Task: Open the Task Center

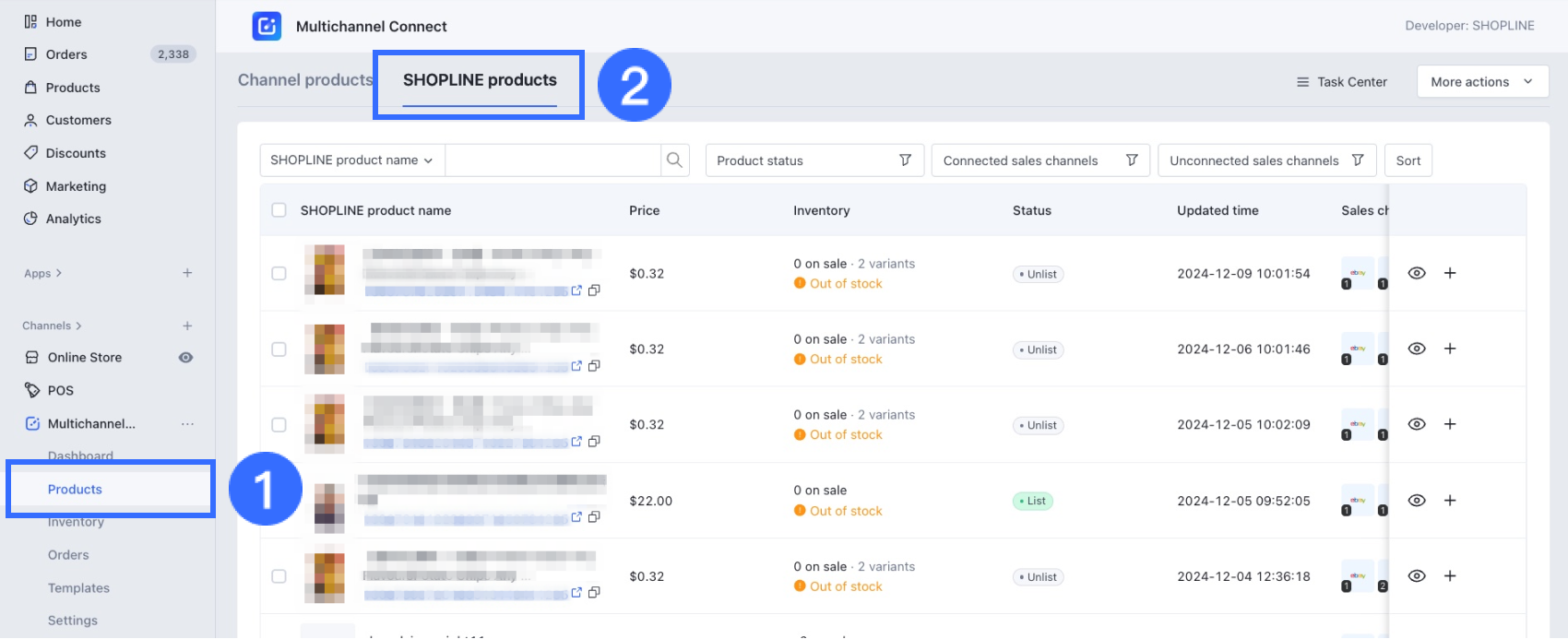Action: 1342,82
